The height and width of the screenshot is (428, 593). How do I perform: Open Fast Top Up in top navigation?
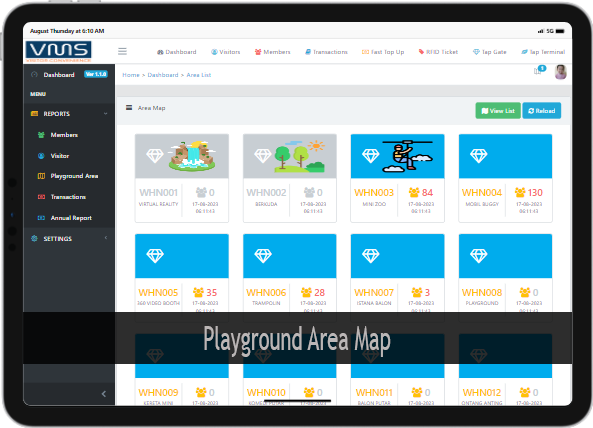coord(383,52)
